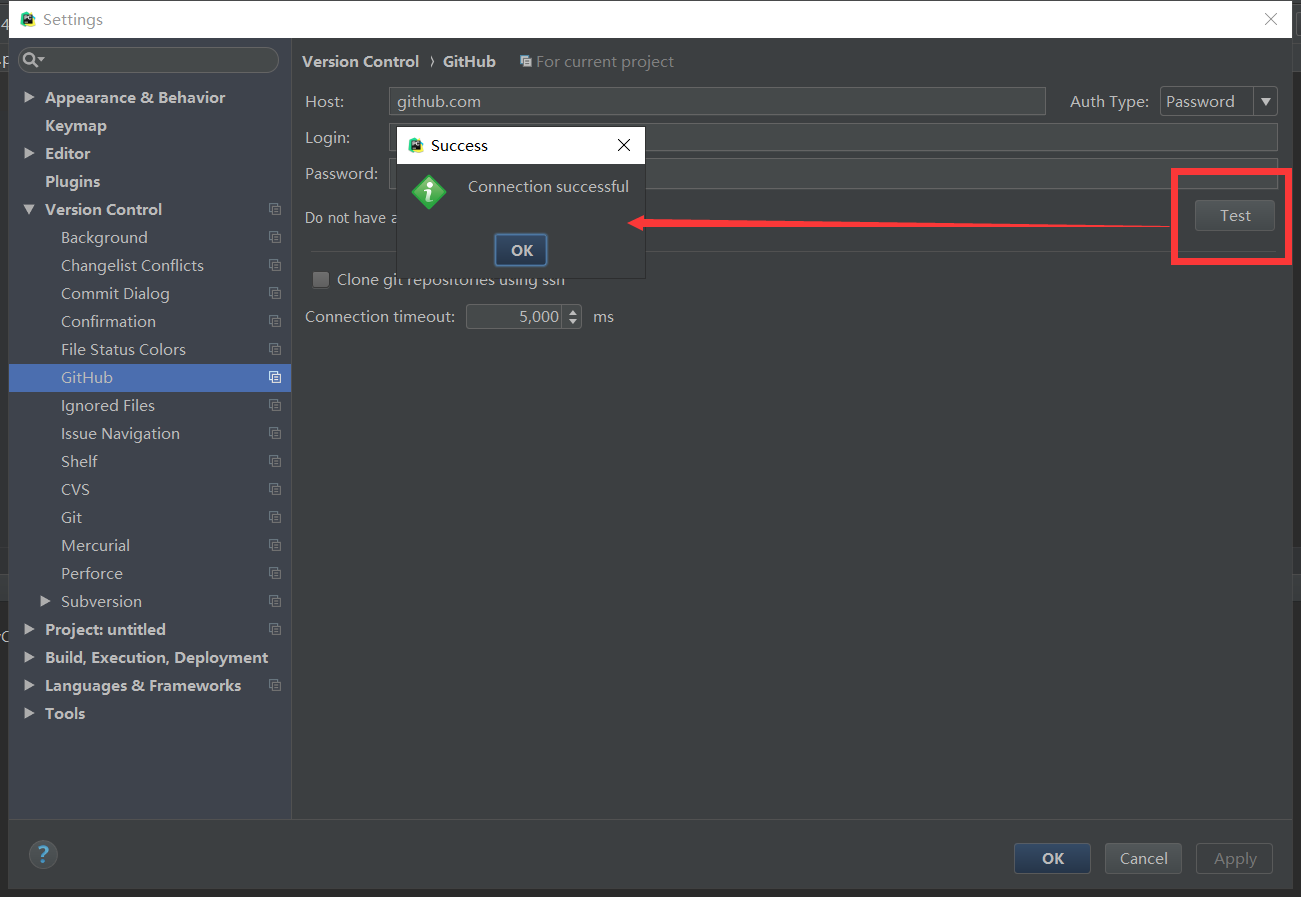This screenshot has width=1301, height=897.
Task: Select Commit Dialog in the settings tree
Action: coord(115,293)
